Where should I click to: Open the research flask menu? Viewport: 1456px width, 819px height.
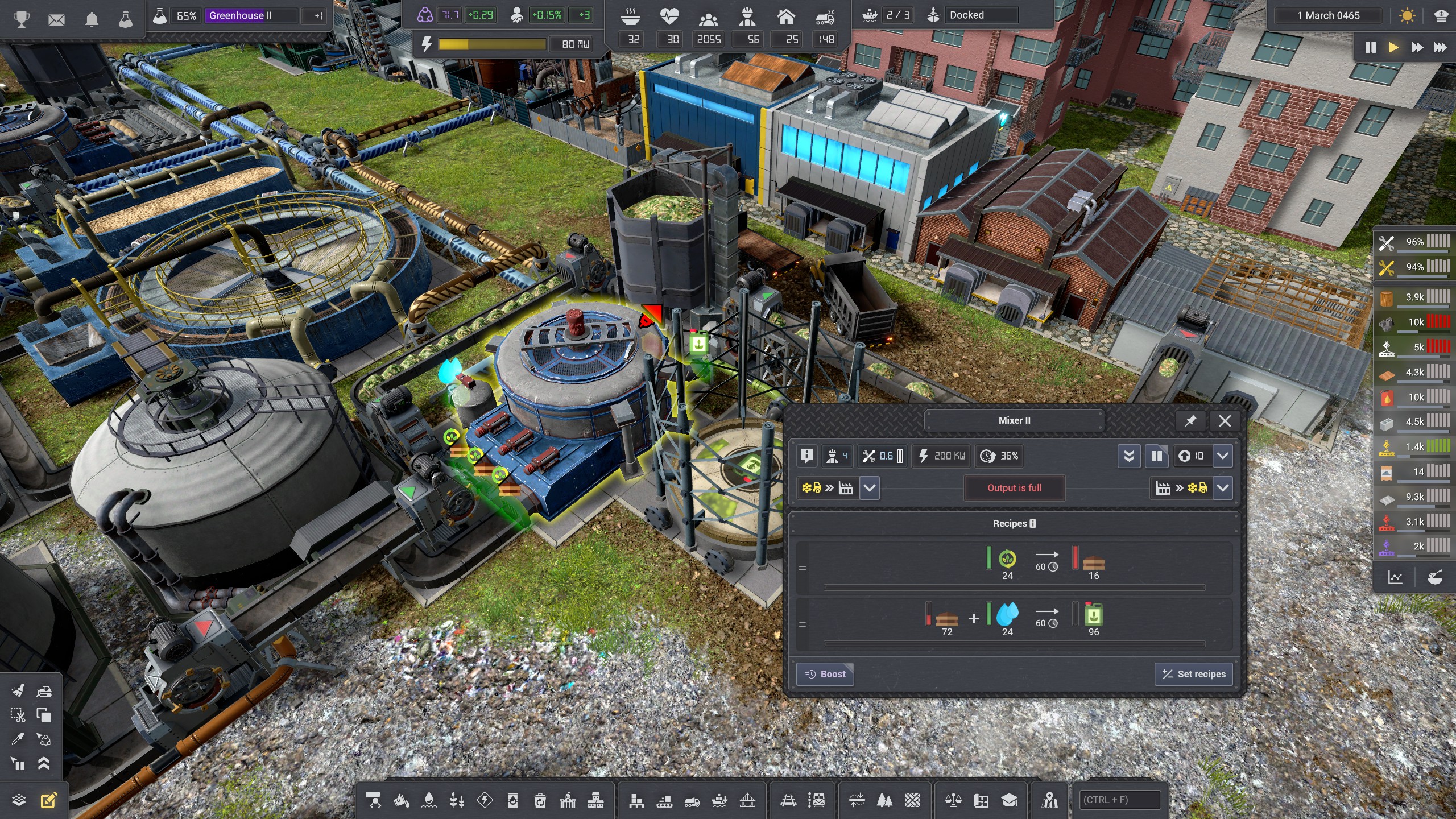click(125, 19)
